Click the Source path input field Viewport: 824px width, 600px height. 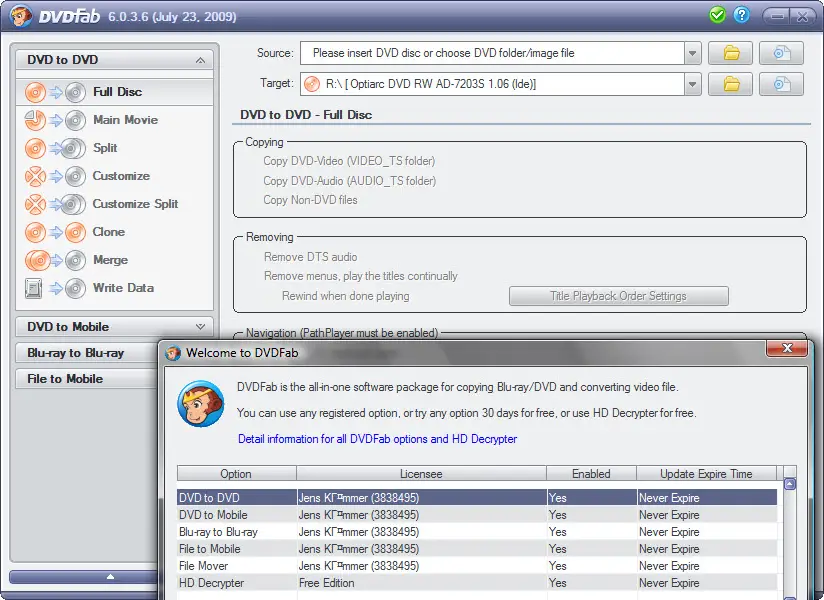(492, 53)
